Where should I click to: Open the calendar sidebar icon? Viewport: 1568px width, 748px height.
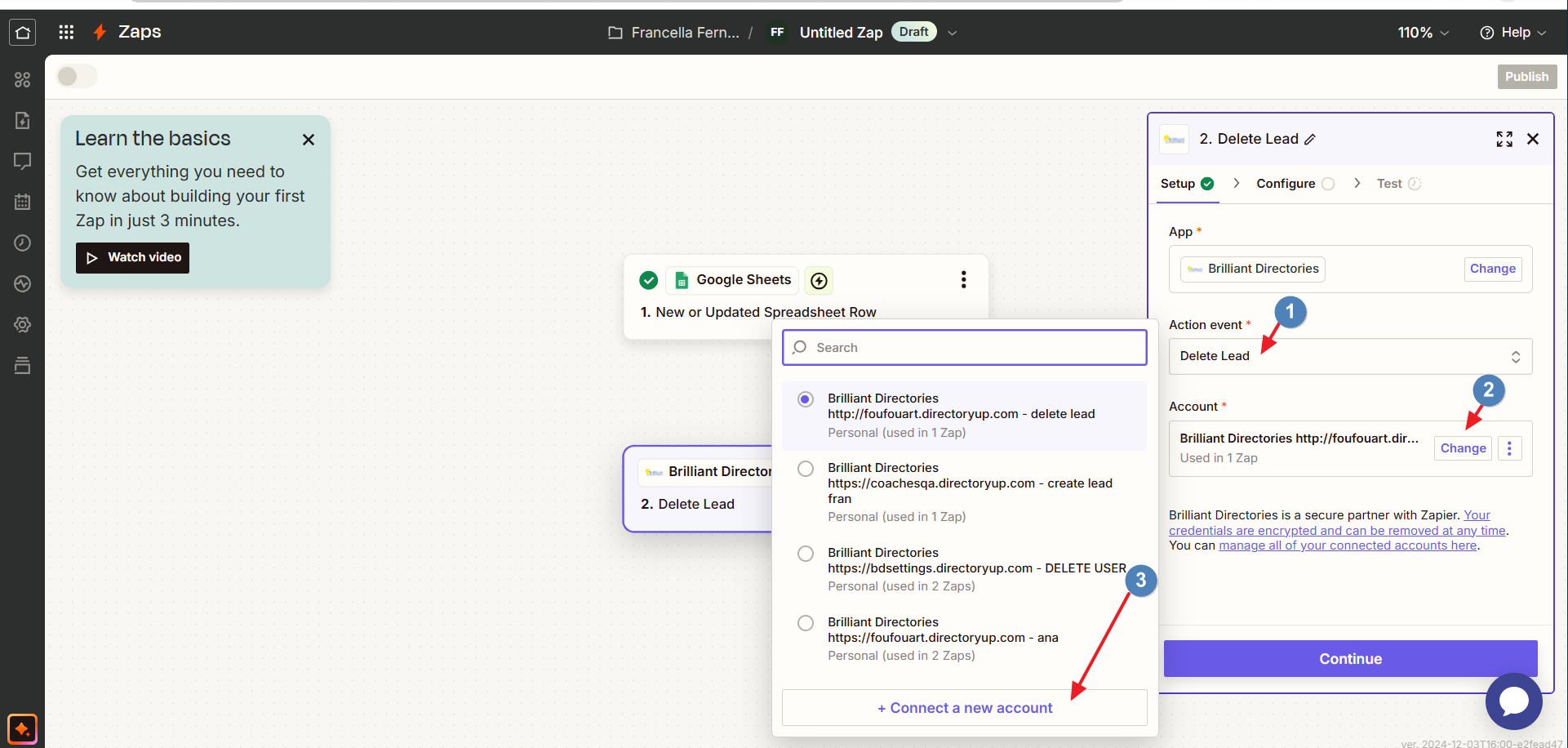[22, 202]
